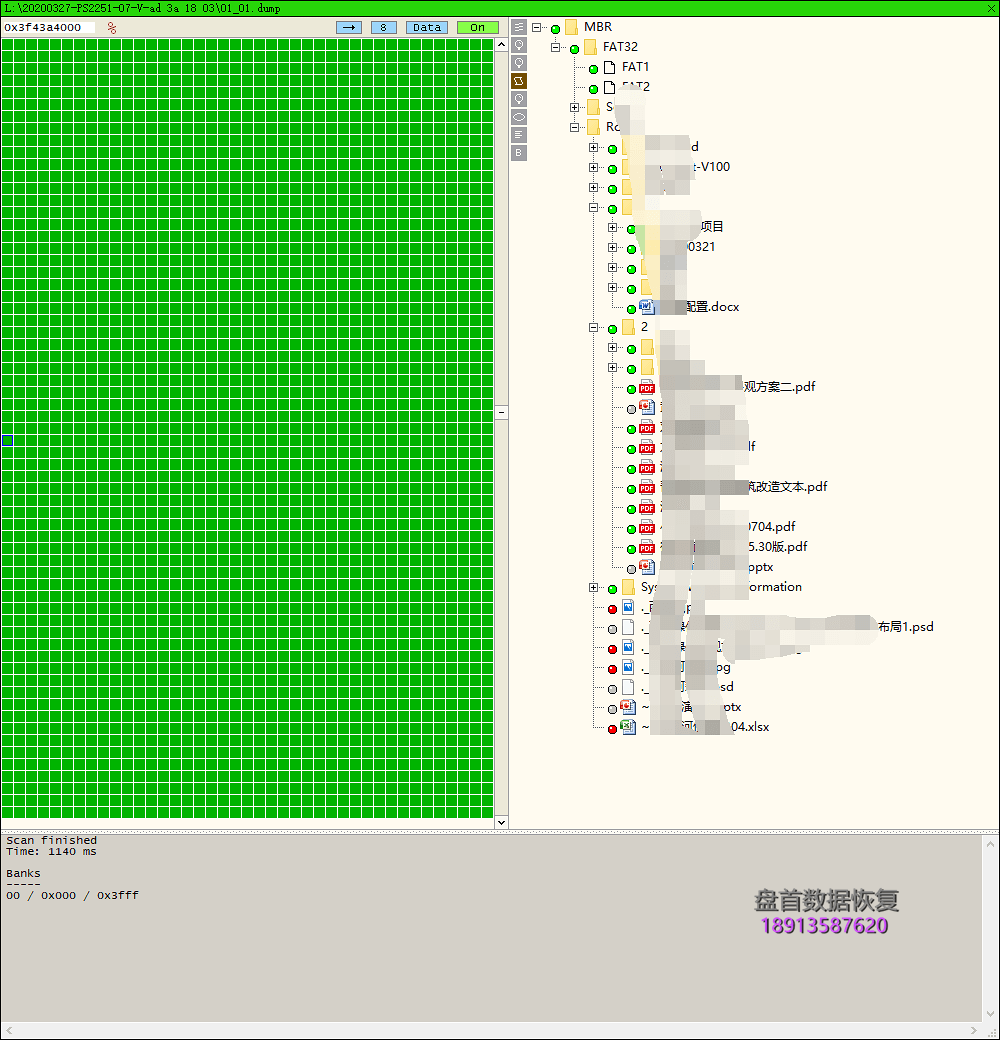
Task: Select the brown highlighted map icon in strip
Action: point(519,81)
